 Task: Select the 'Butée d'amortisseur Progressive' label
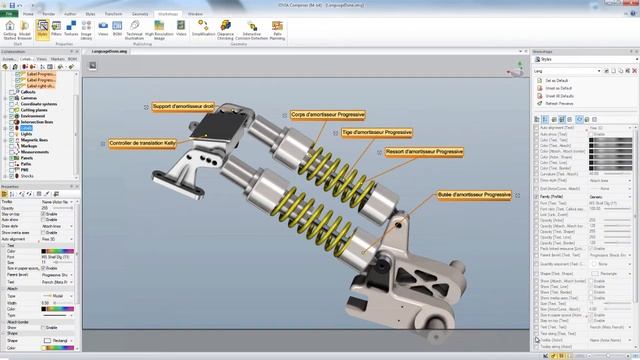click(x=474, y=195)
